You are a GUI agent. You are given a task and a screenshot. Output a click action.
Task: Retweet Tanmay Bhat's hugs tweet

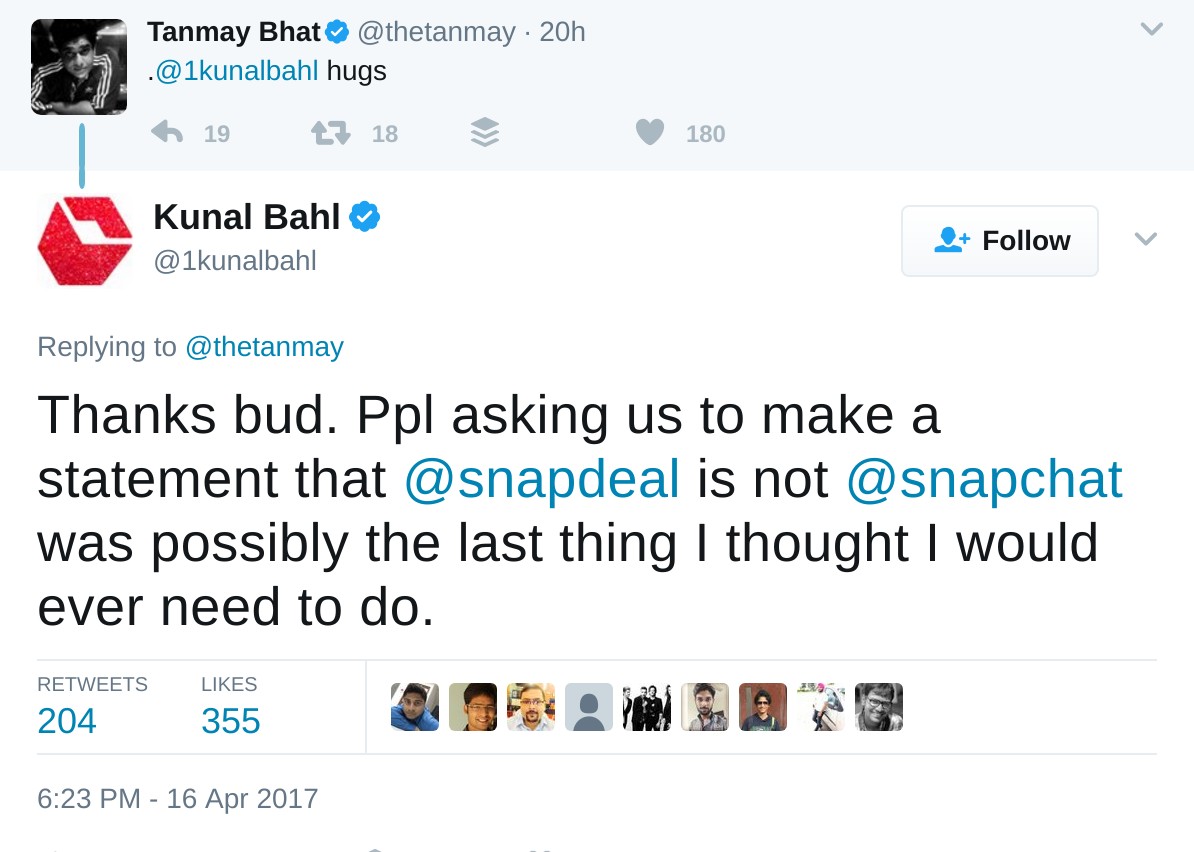(331, 133)
